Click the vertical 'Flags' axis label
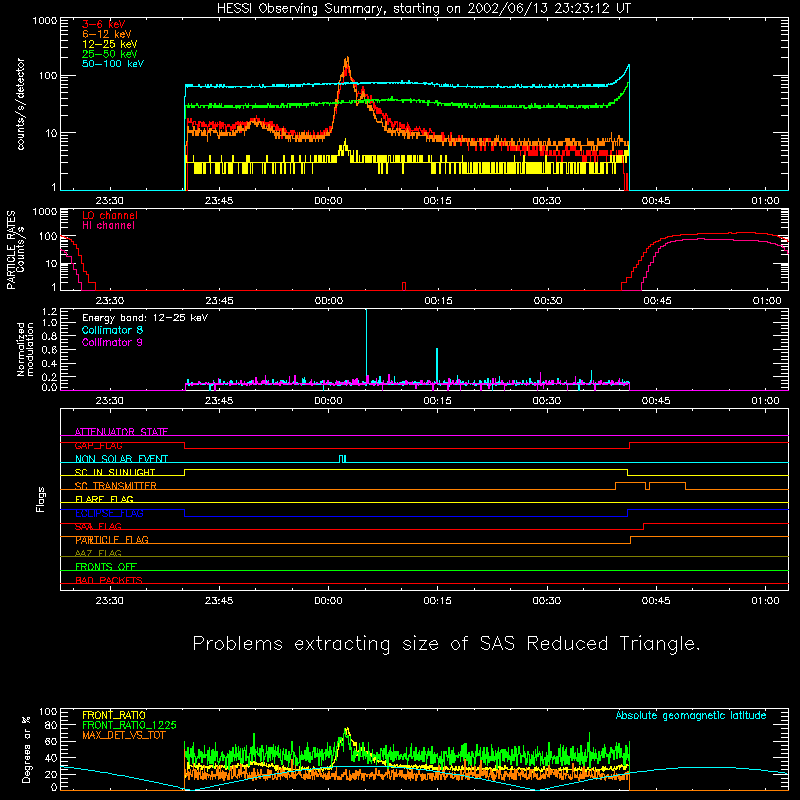Viewport: 800px width, 800px height. [41, 499]
